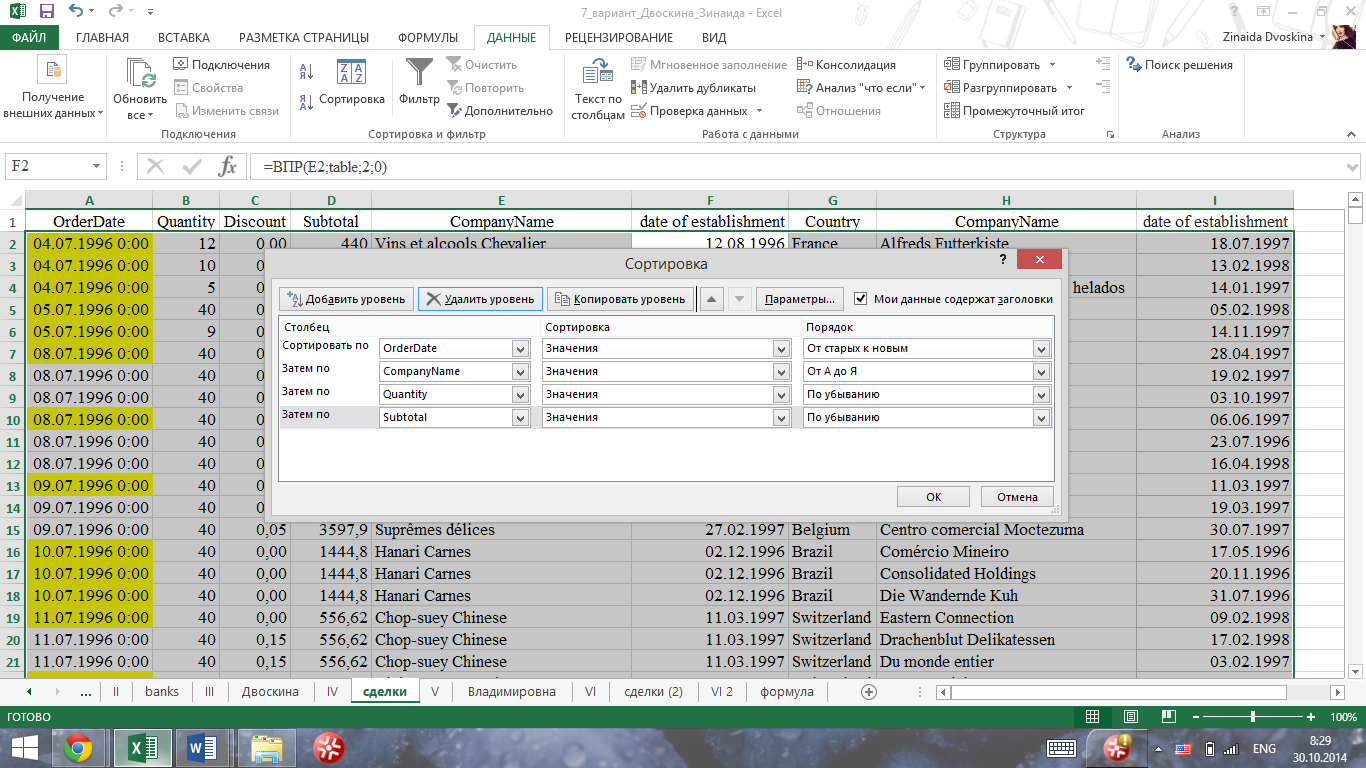This screenshot has width=1366, height=768.
Task: Add a new sheet with plus icon
Action: (x=869, y=692)
